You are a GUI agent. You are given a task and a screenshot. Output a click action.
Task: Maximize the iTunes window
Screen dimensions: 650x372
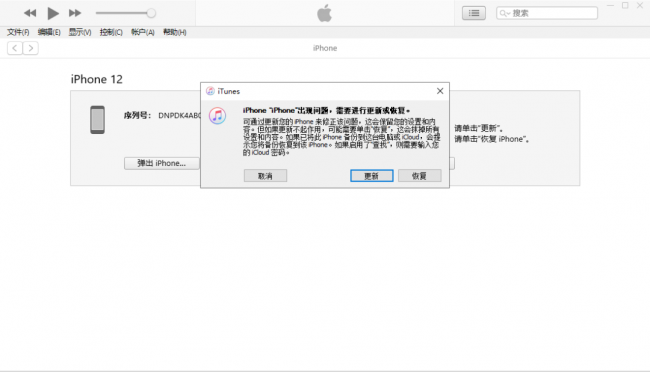coord(625,5)
